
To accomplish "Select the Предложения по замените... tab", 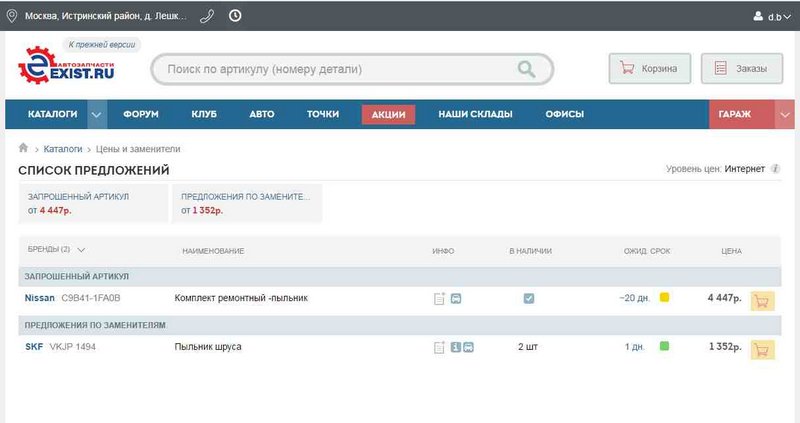I will pos(247,204).
